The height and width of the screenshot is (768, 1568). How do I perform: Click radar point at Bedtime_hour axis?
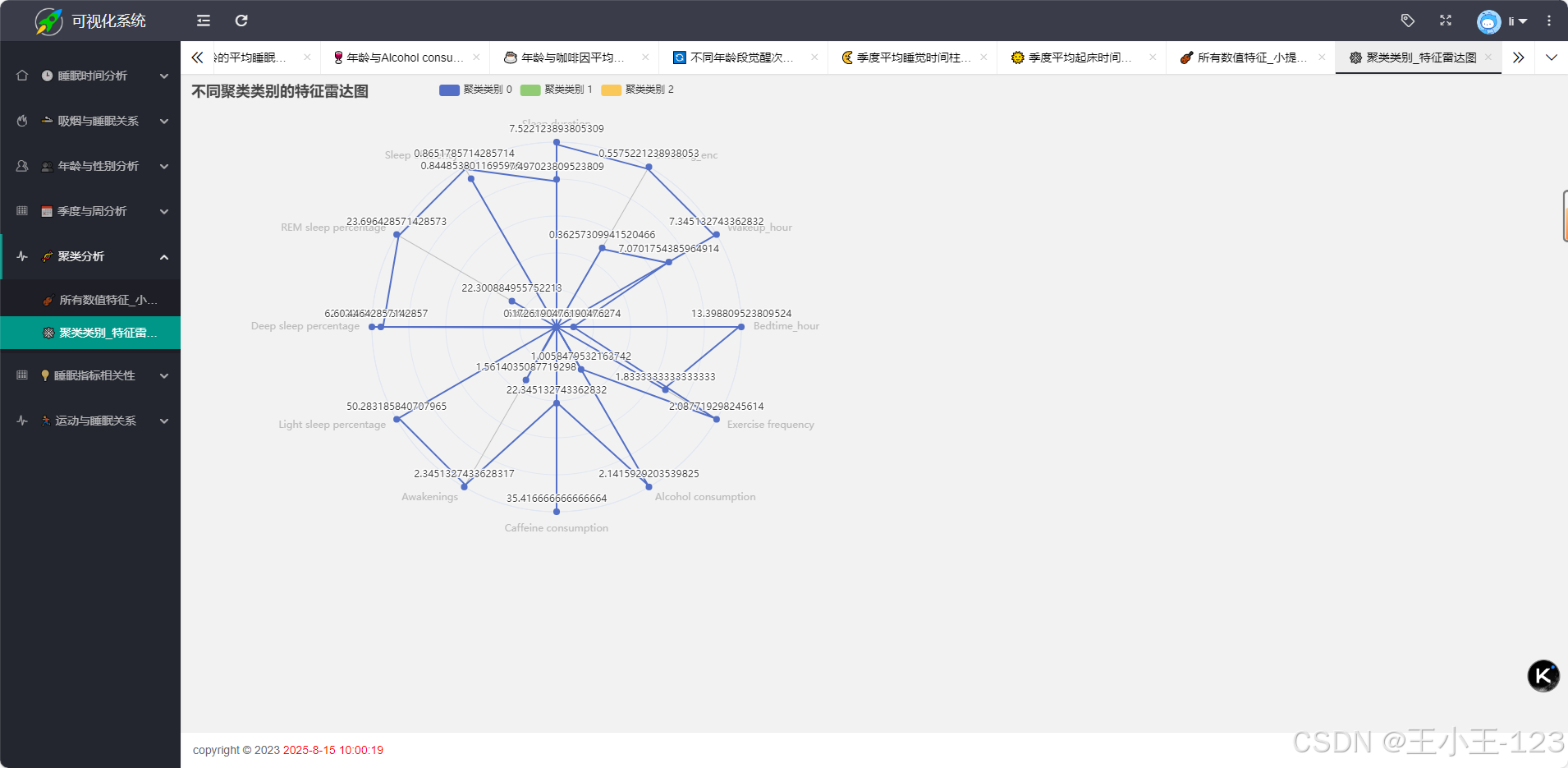tap(741, 327)
